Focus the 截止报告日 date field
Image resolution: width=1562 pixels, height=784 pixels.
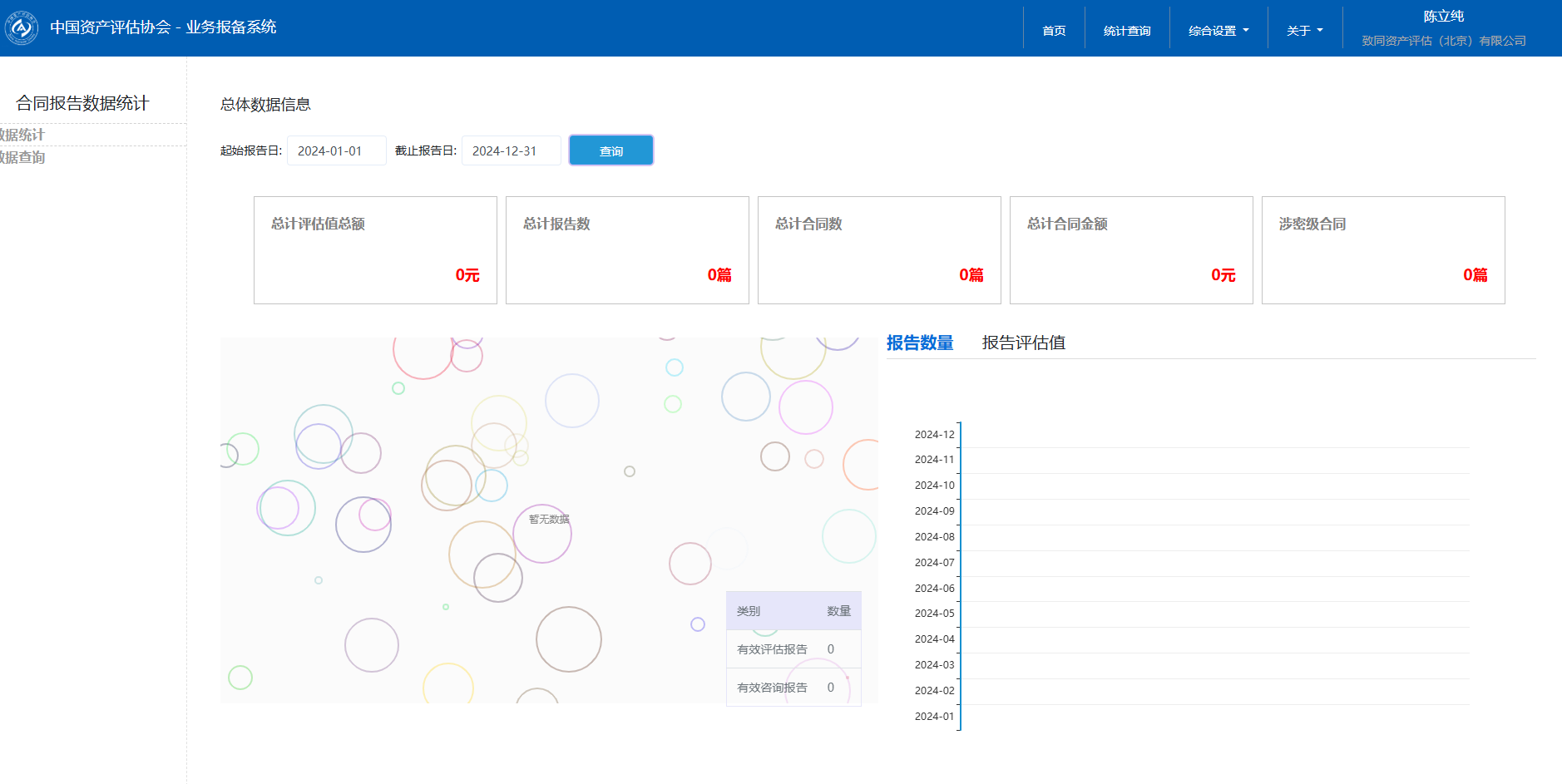coord(511,151)
